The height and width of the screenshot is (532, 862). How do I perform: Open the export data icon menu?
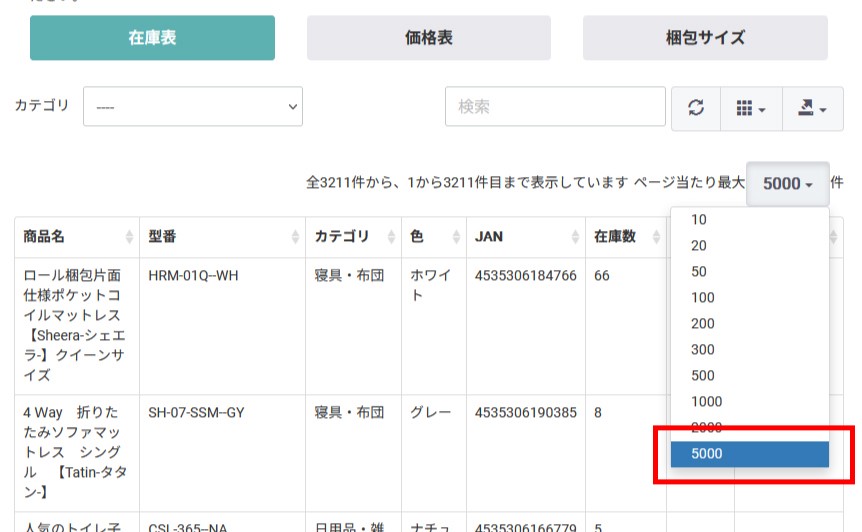pos(813,108)
